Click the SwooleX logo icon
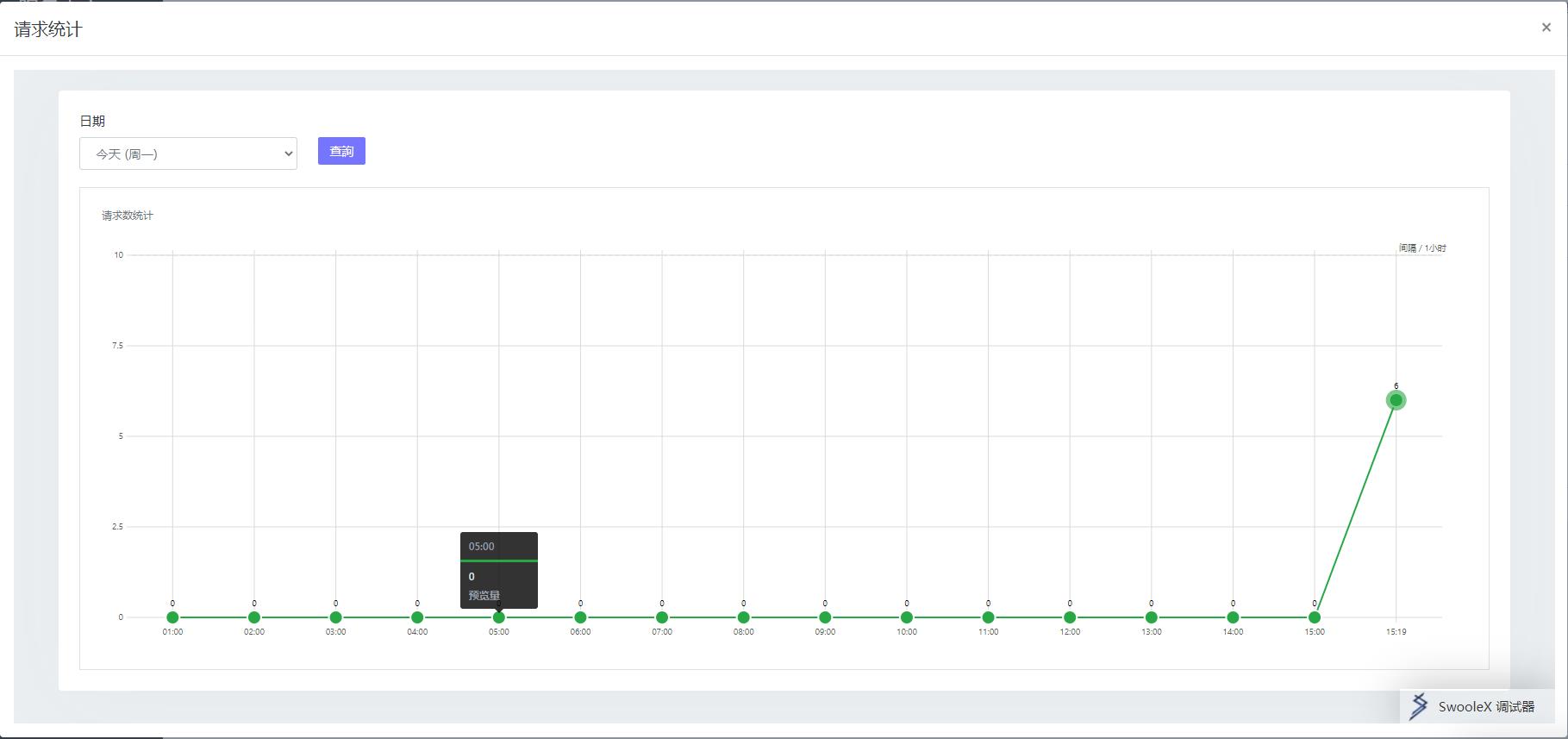This screenshot has width=1568, height=739. [1418, 706]
